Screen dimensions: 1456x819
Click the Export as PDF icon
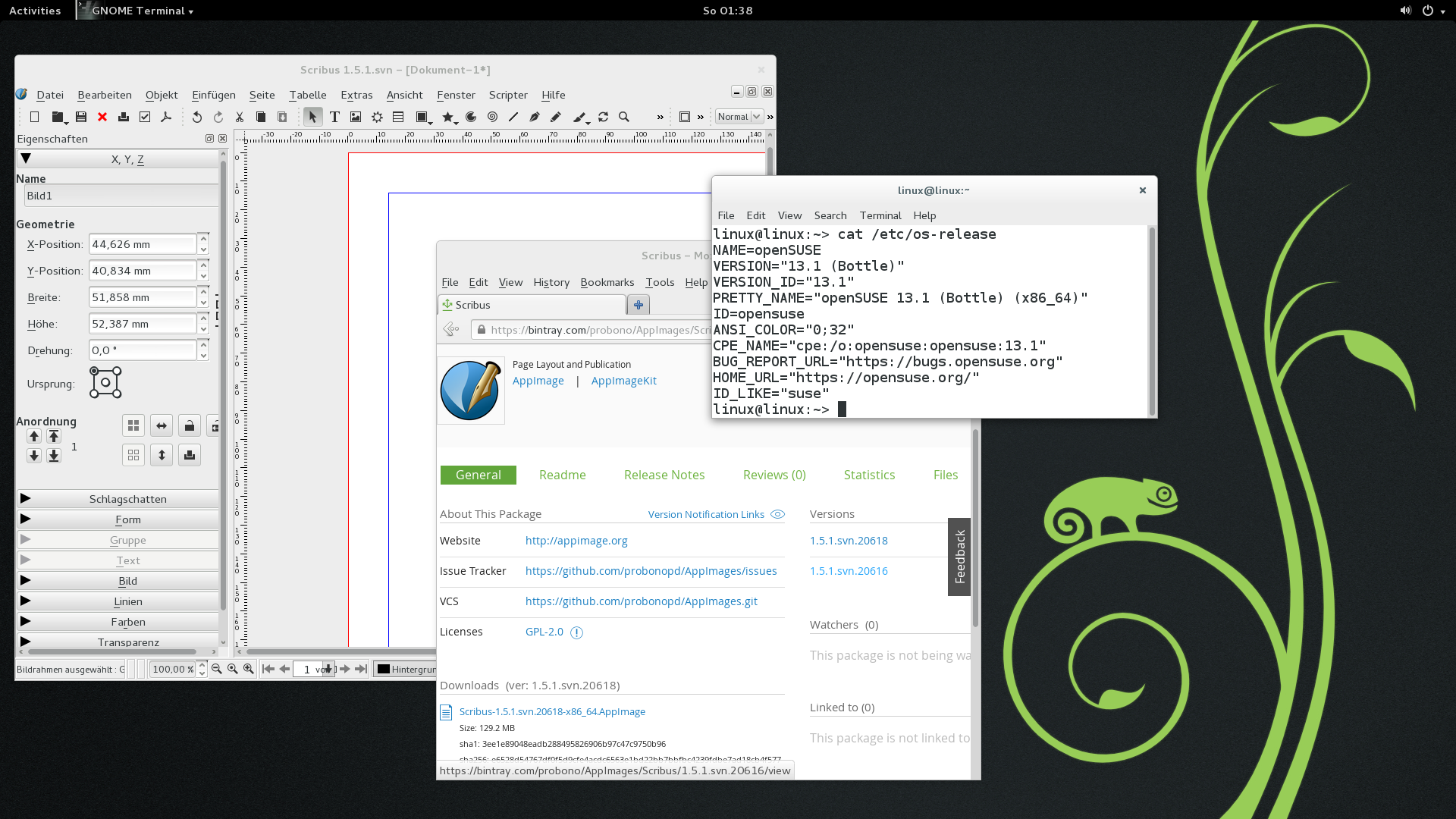click(166, 117)
